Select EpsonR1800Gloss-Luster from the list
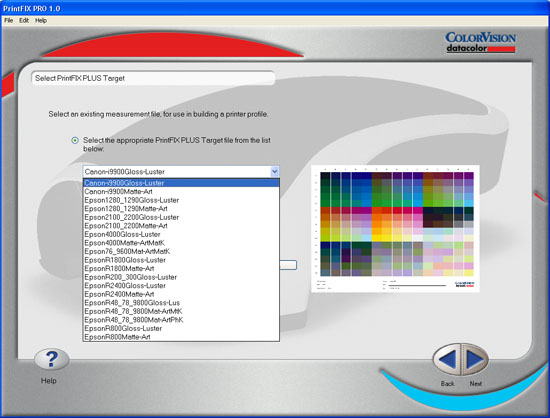The height and width of the screenshot is (418, 550). tap(181, 260)
